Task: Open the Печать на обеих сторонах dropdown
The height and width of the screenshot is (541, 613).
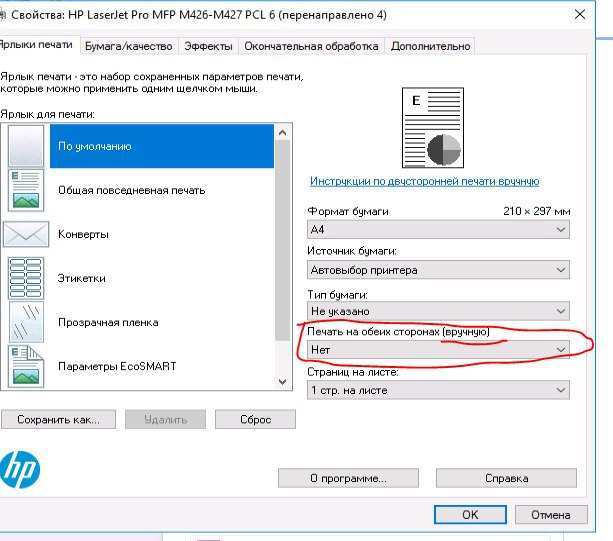Action: click(x=438, y=349)
